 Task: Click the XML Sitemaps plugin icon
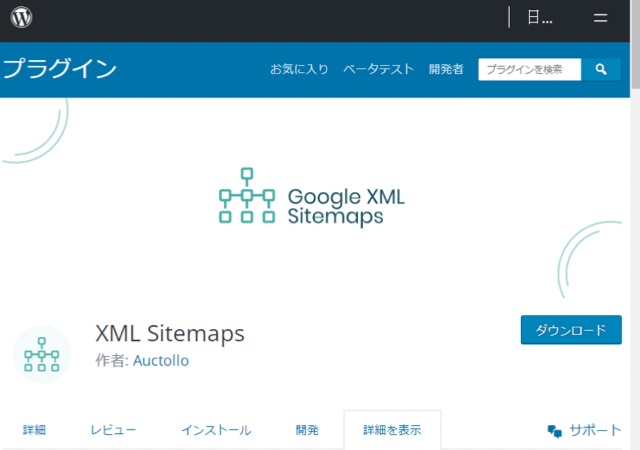pos(42,354)
